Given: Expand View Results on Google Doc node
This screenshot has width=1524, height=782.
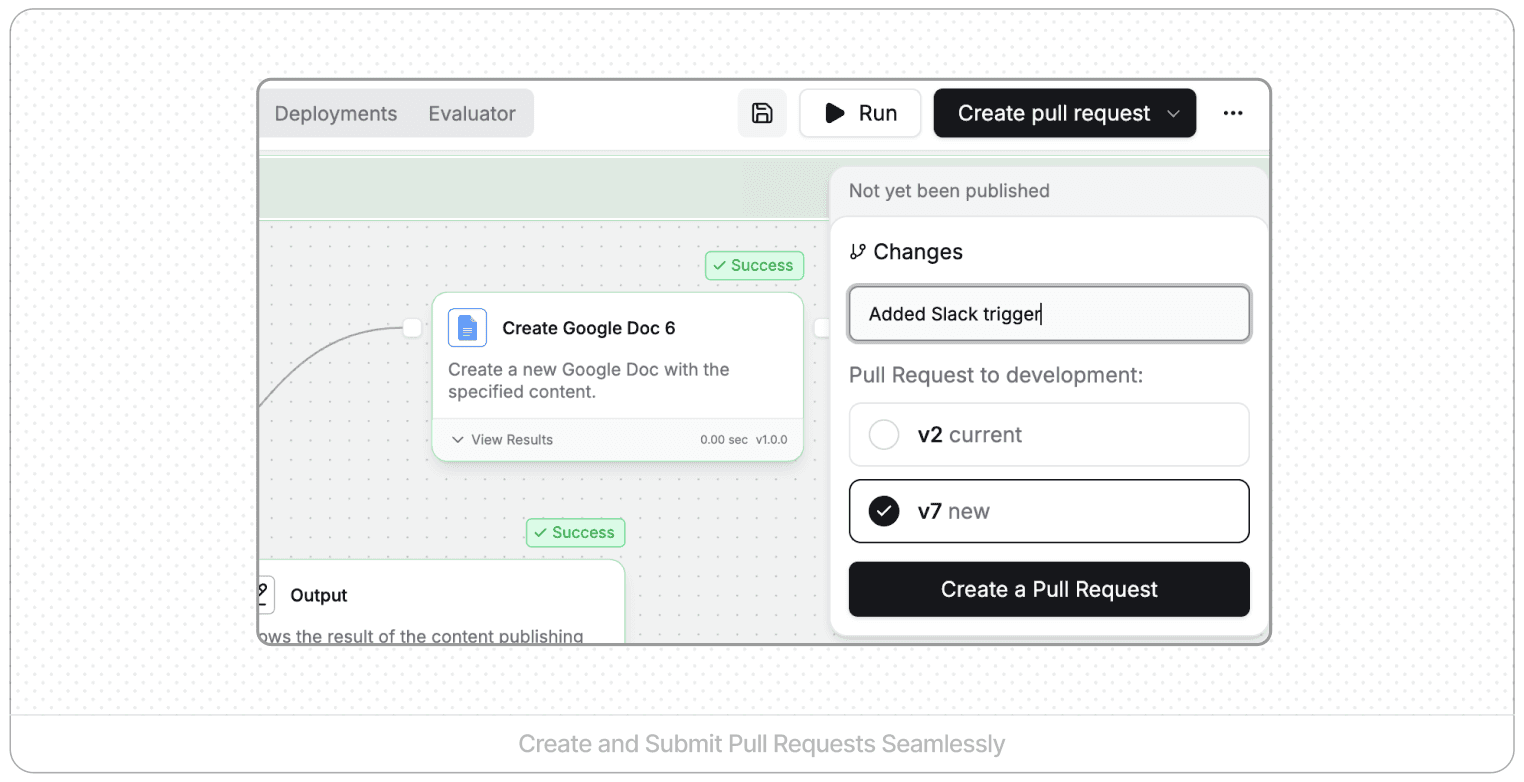Looking at the screenshot, I should click(x=502, y=440).
